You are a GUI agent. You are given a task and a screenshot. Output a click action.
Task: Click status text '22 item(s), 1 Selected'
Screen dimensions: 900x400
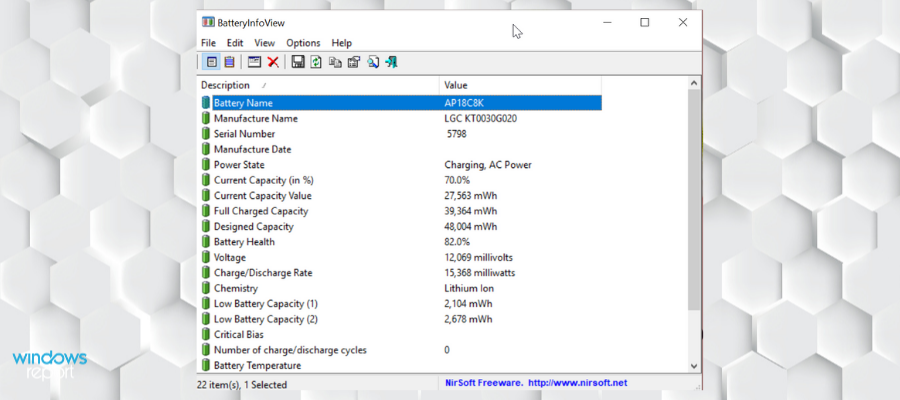tap(242, 385)
